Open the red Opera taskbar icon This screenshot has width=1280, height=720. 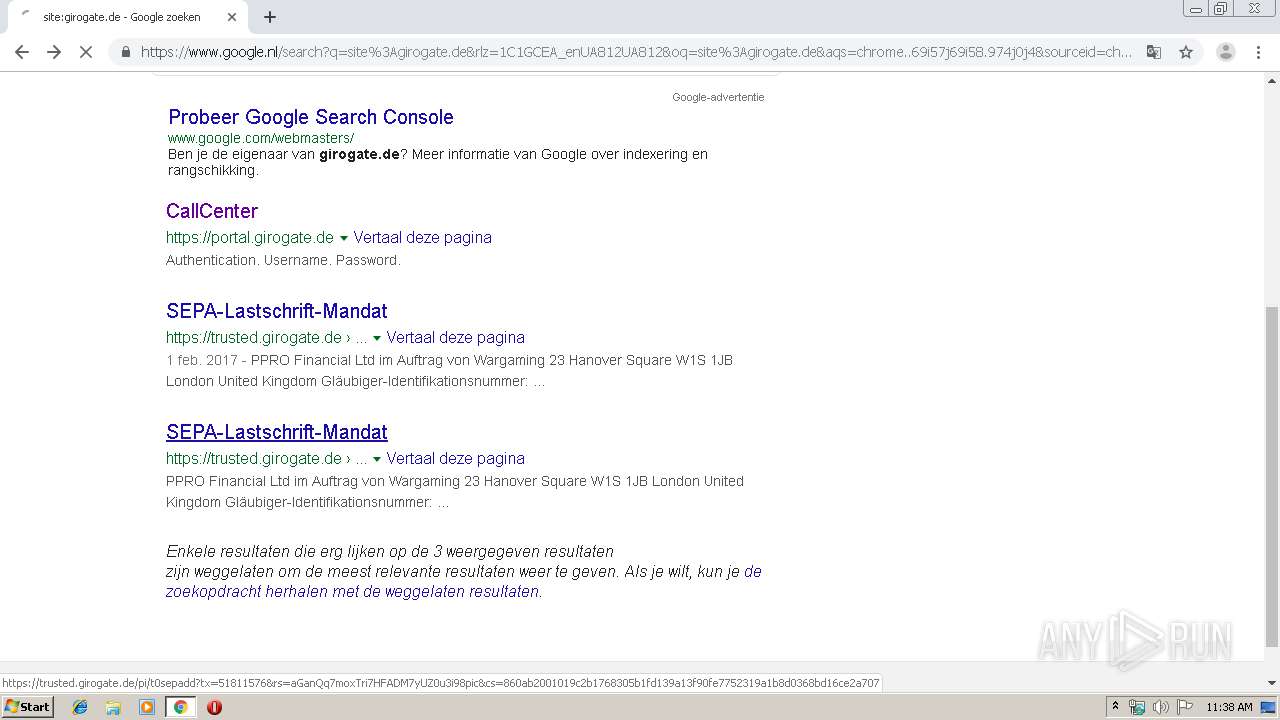(214, 707)
